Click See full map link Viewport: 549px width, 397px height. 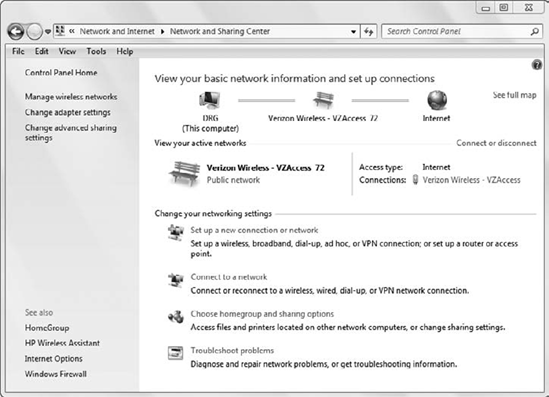[514, 95]
